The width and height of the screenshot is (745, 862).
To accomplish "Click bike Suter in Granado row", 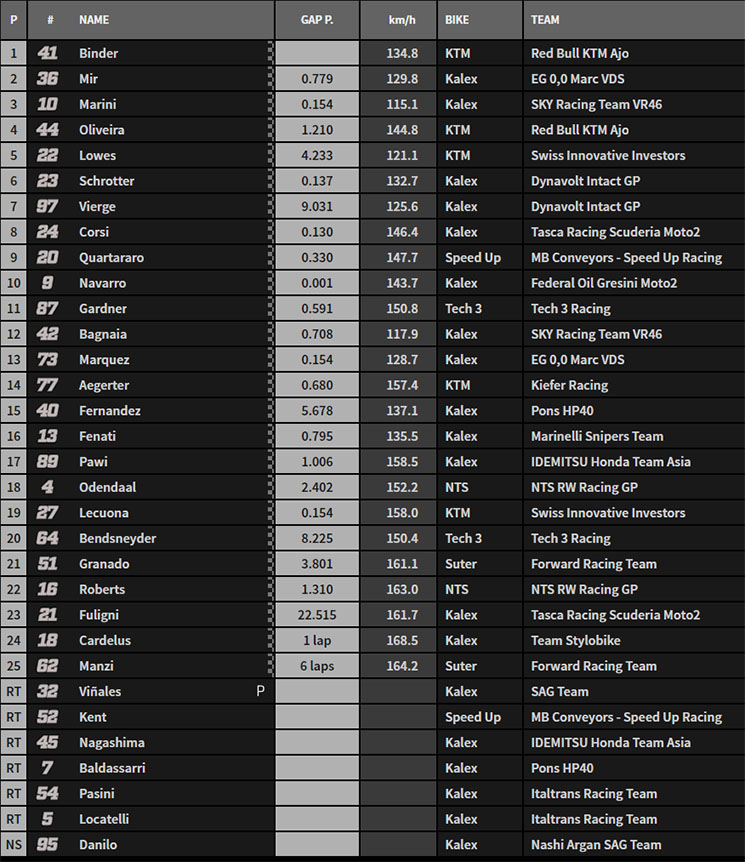I will tap(461, 564).
